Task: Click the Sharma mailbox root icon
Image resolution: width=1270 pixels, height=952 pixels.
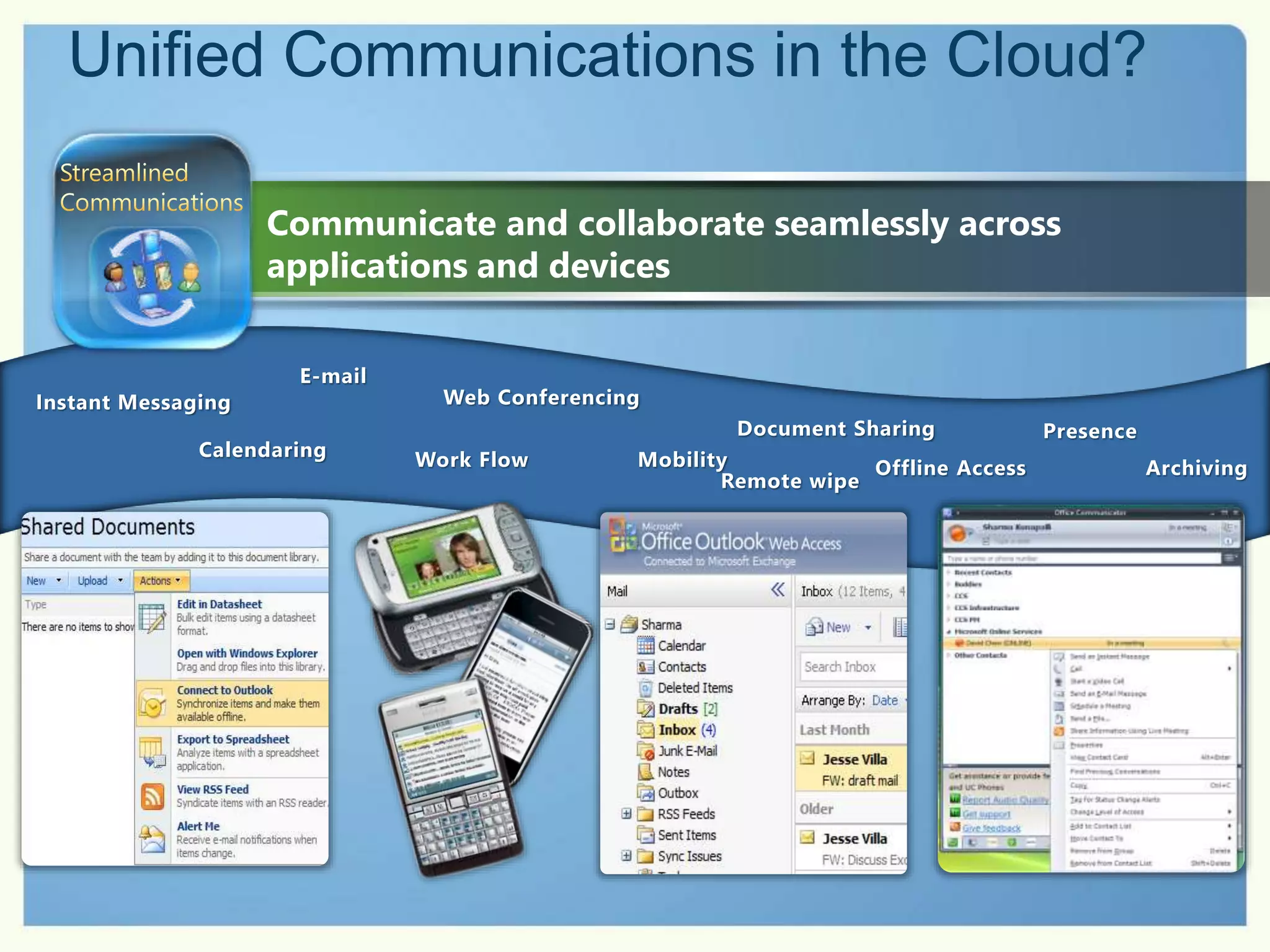Action: [x=629, y=624]
